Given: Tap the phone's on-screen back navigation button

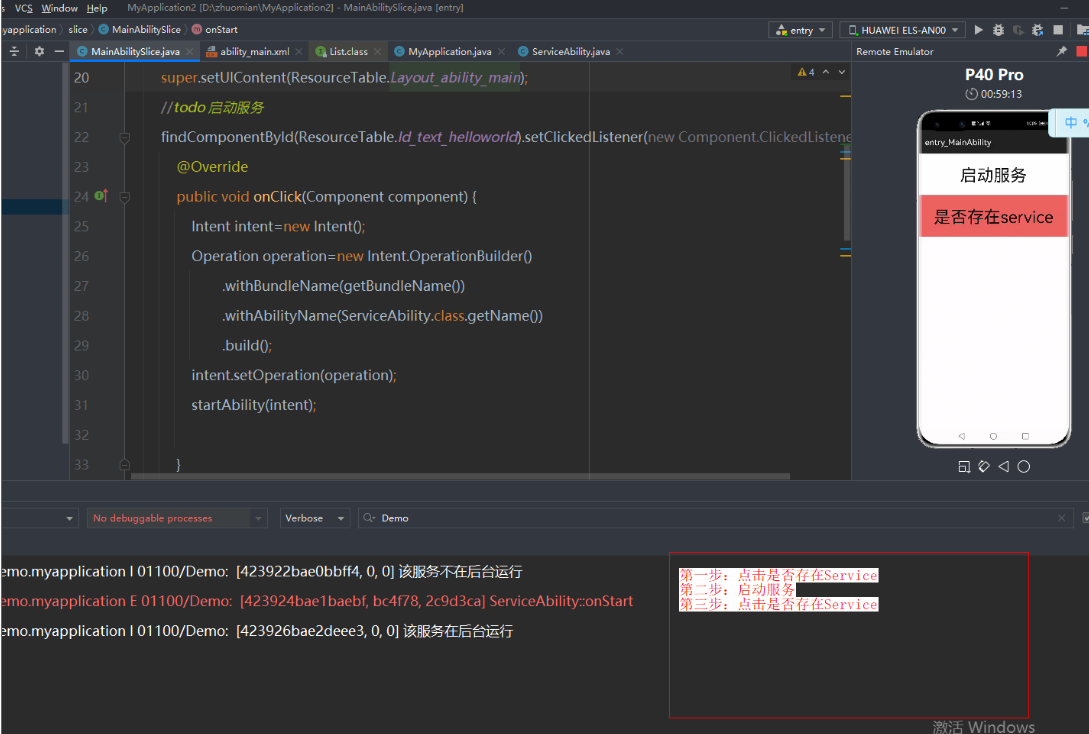Looking at the screenshot, I should point(962,436).
